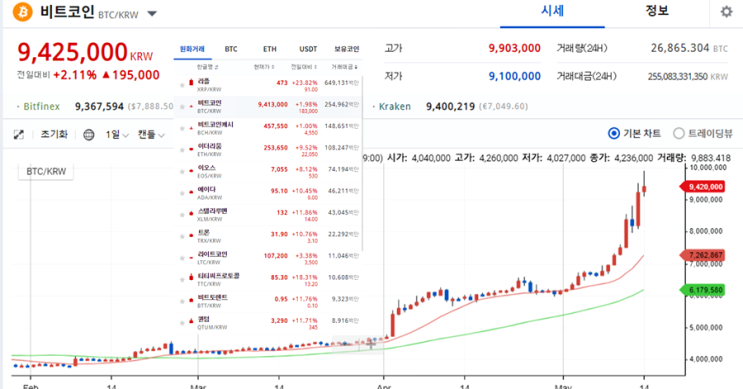The height and width of the screenshot is (389, 743).
Task: Expand chart to fullscreen with arrows icon
Action: click(18, 135)
